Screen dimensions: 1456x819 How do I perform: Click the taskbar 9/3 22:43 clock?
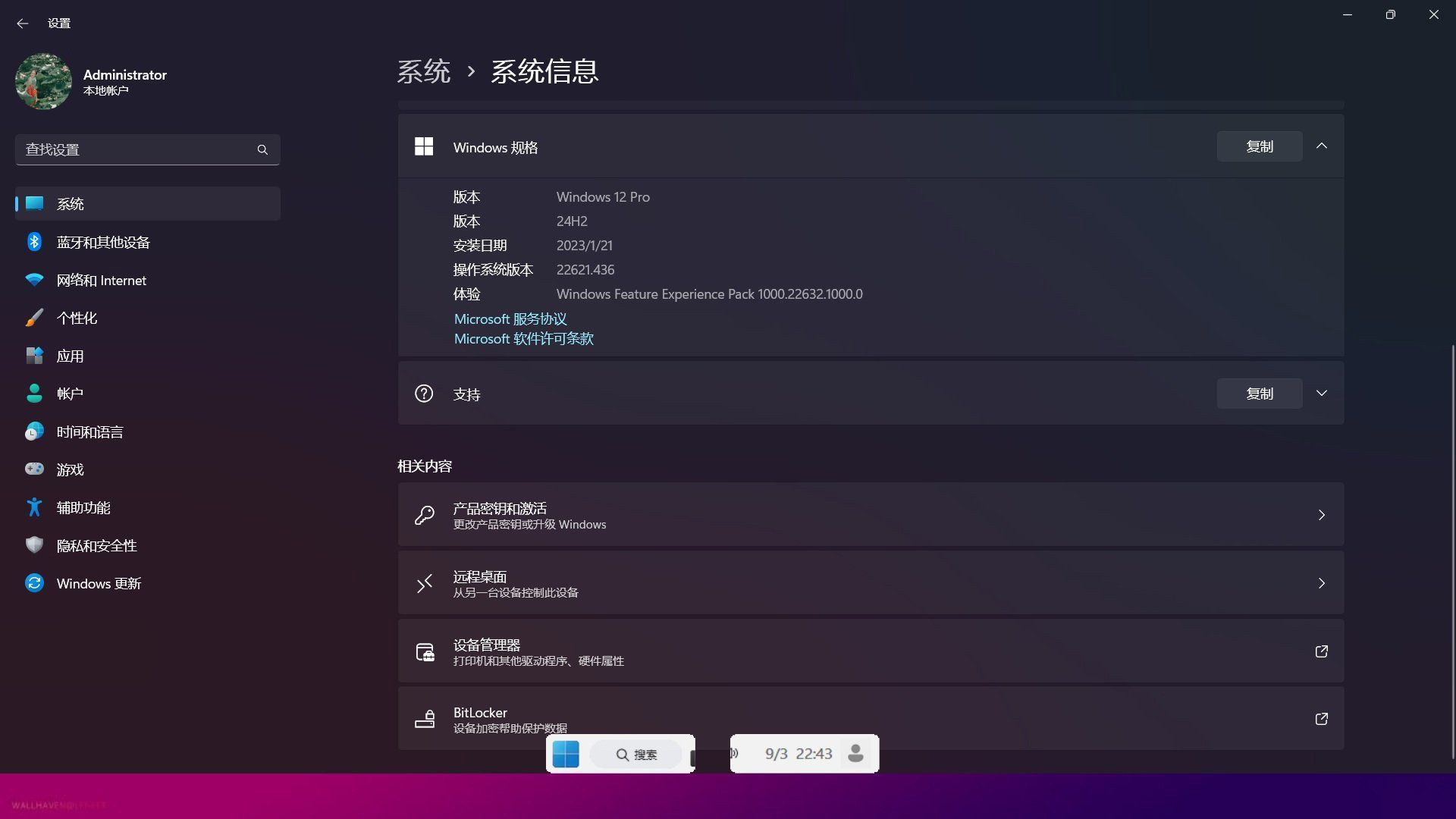pyautogui.click(x=799, y=754)
